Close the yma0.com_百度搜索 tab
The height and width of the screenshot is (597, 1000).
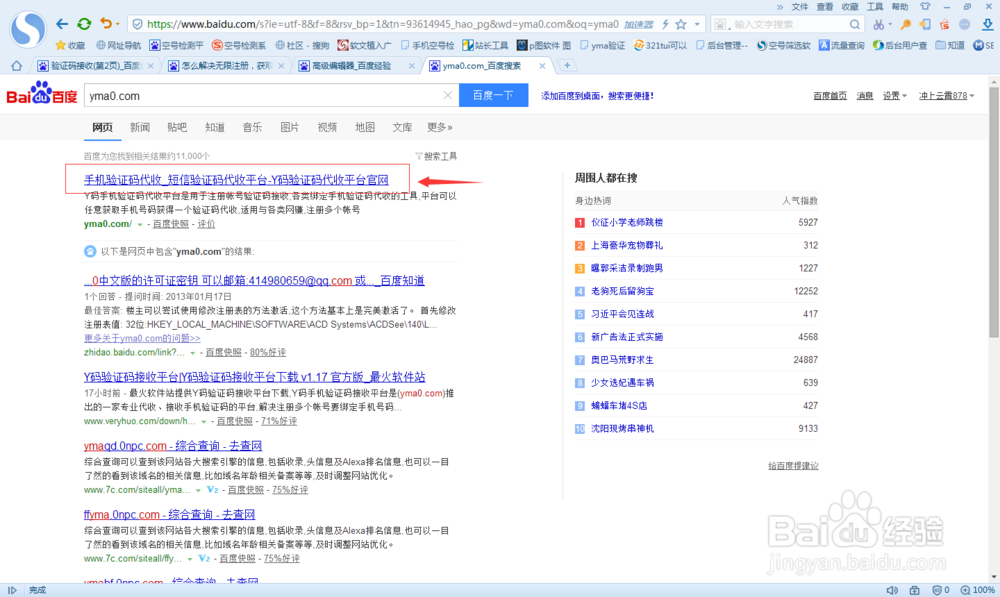(542, 66)
